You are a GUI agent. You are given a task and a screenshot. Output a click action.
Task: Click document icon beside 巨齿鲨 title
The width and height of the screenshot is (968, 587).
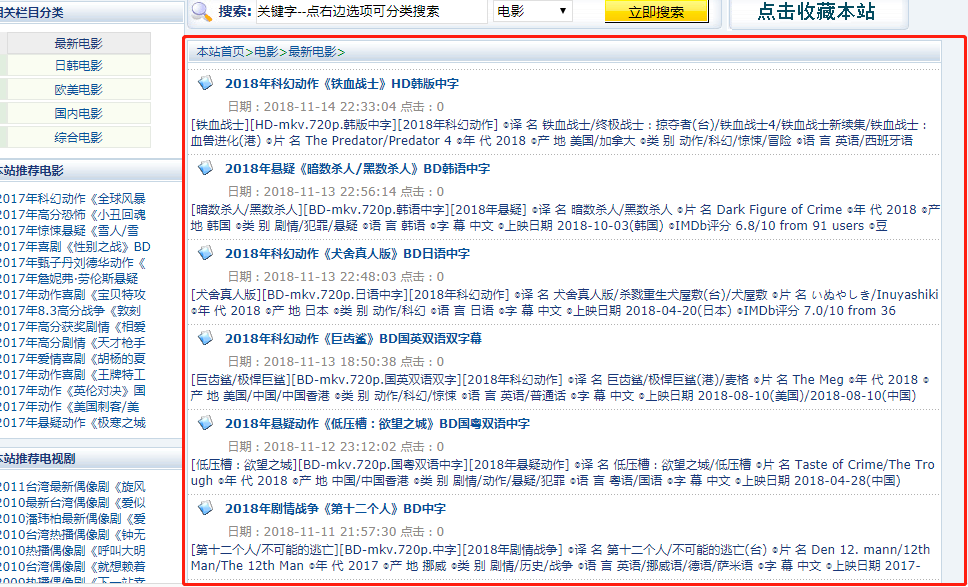(x=205, y=338)
